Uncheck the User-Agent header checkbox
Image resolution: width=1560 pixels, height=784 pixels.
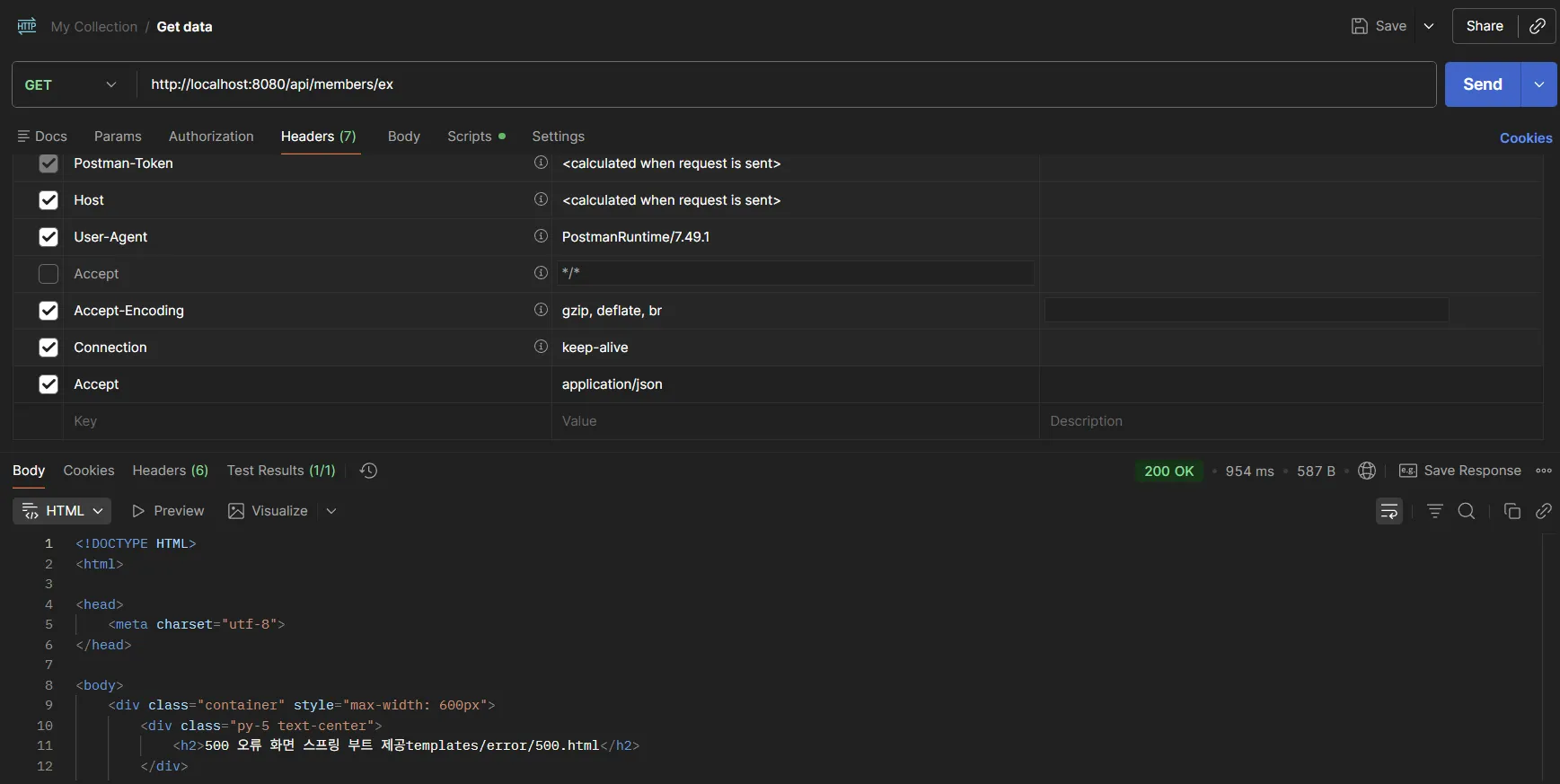click(x=48, y=237)
